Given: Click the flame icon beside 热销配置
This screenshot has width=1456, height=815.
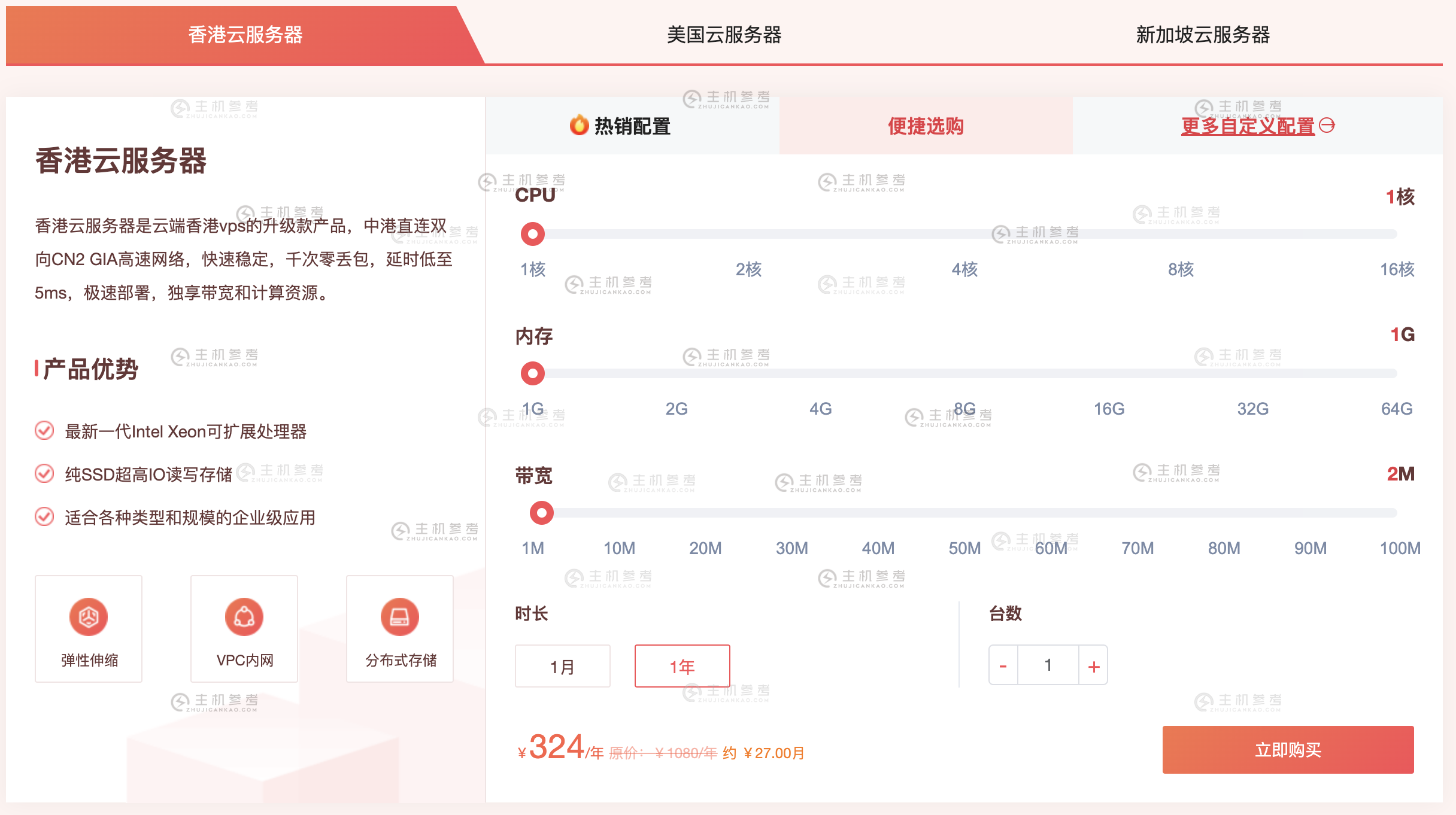Looking at the screenshot, I should point(578,126).
